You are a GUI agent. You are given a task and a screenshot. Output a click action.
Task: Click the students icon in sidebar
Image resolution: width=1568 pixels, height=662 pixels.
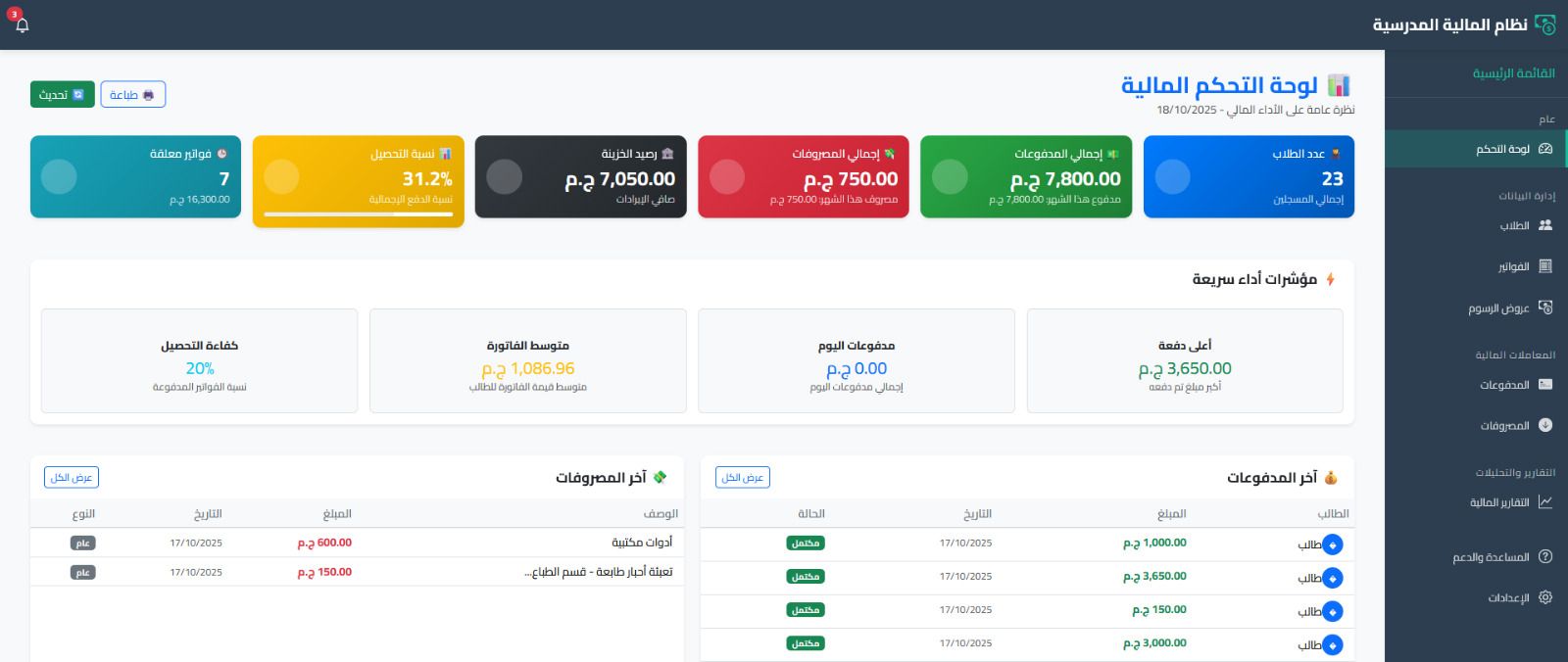[x=1545, y=225]
